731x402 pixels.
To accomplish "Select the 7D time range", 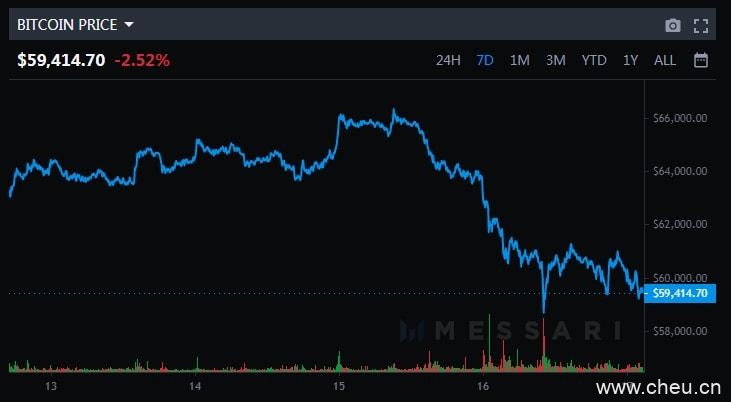I will tap(485, 60).
